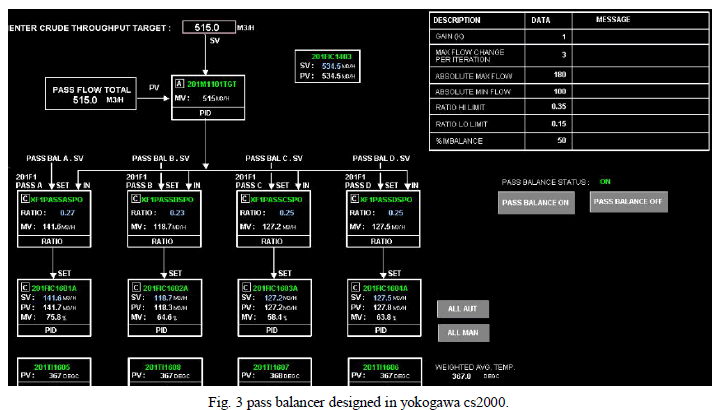
Task: Click the GAIN (K) data value cell
Action: (541, 36)
